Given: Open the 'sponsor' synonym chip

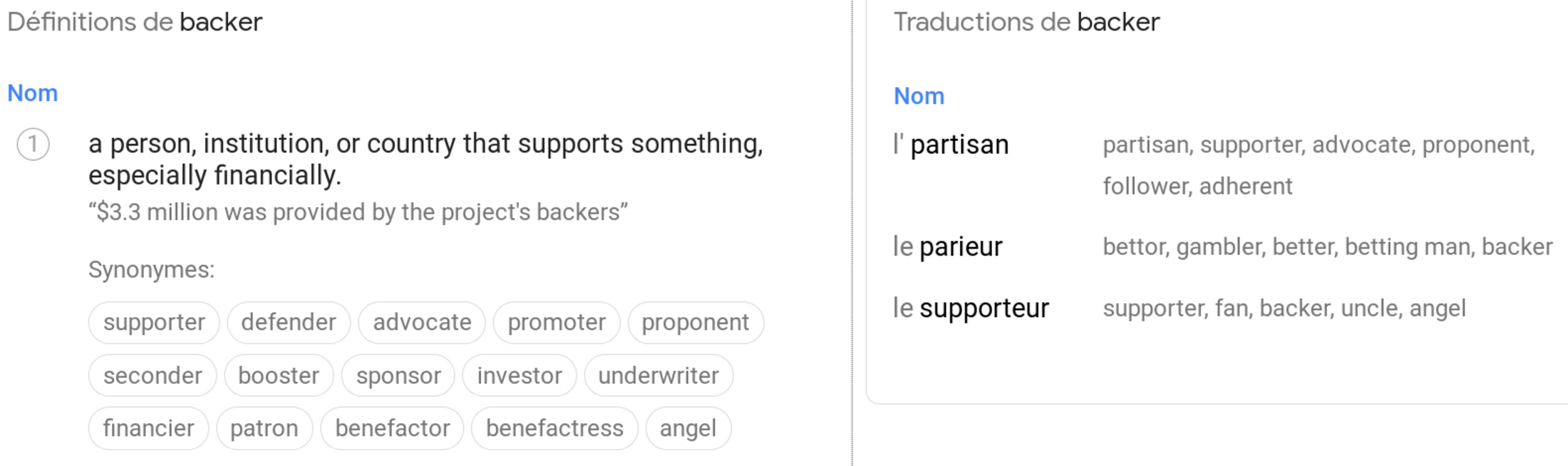Looking at the screenshot, I should coord(398,376).
